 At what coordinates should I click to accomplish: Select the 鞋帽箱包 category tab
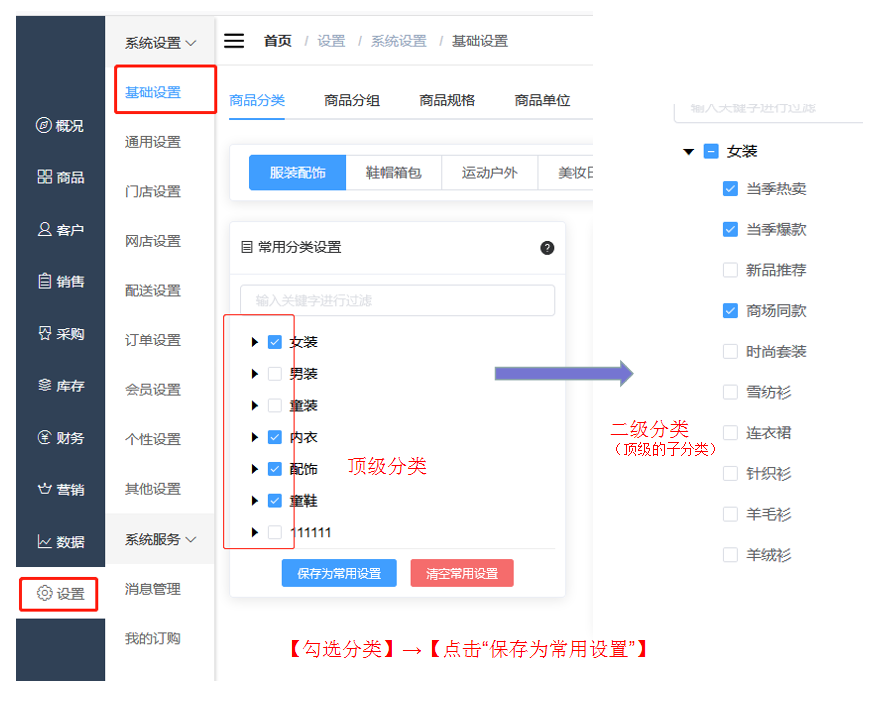click(x=393, y=172)
